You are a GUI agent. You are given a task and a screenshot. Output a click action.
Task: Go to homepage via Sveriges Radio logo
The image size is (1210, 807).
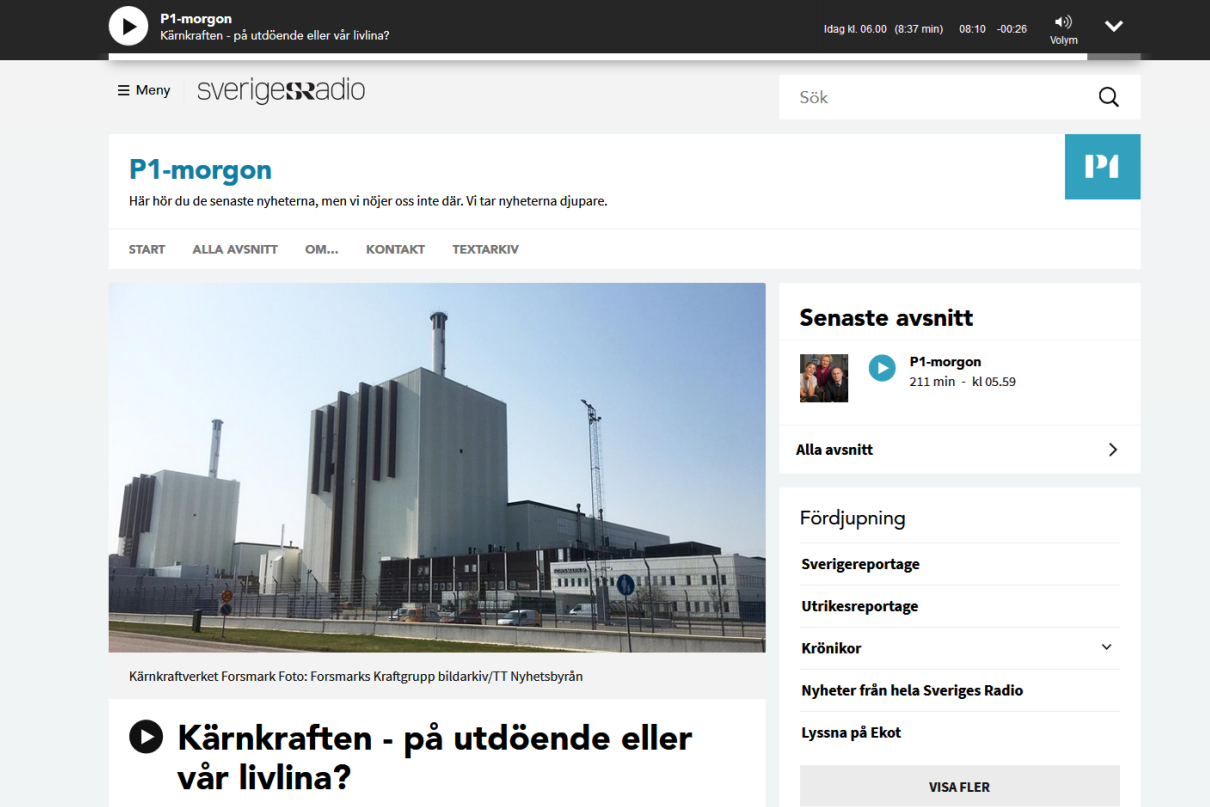coord(281,90)
